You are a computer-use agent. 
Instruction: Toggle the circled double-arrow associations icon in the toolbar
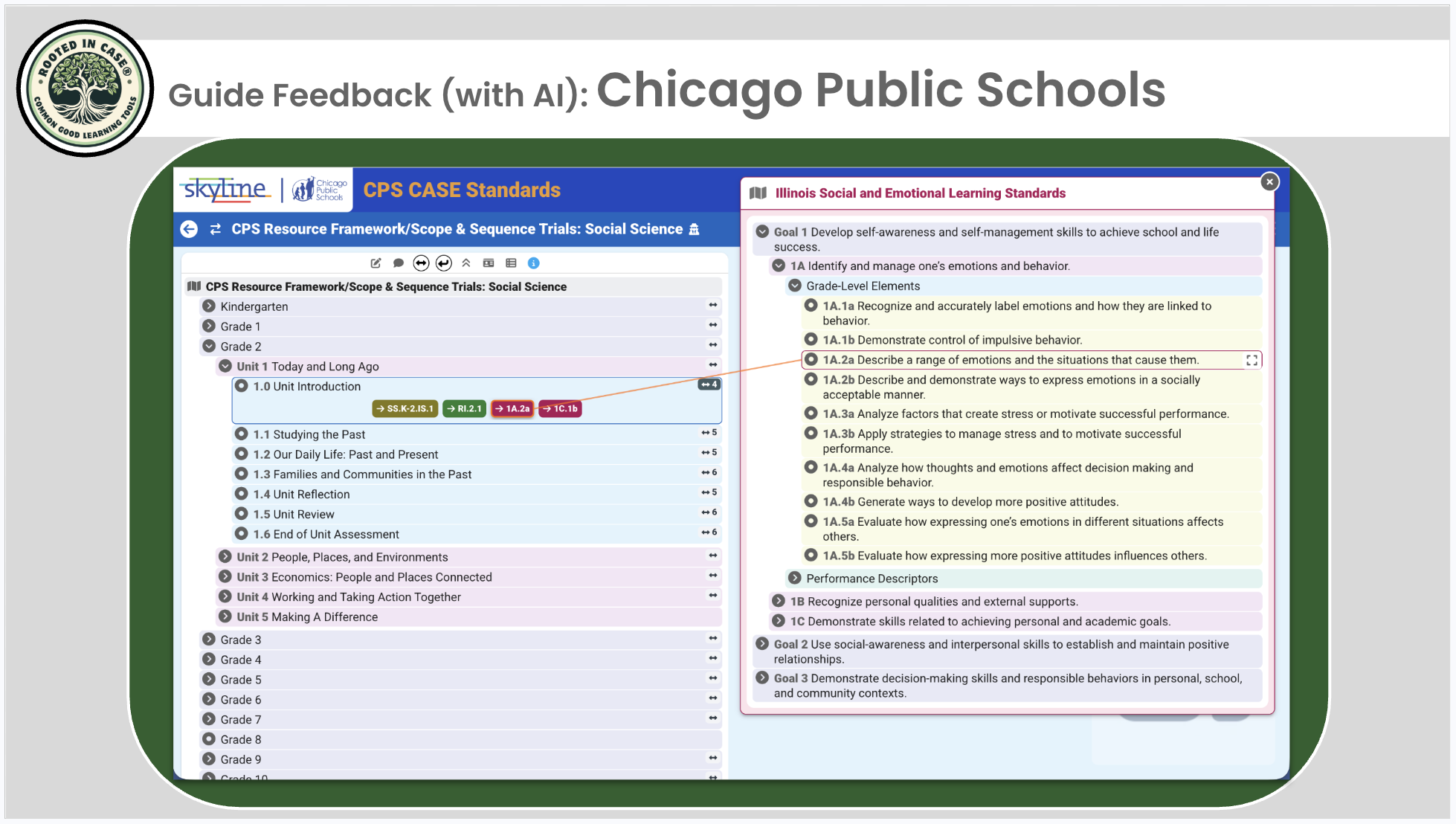(421, 263)
